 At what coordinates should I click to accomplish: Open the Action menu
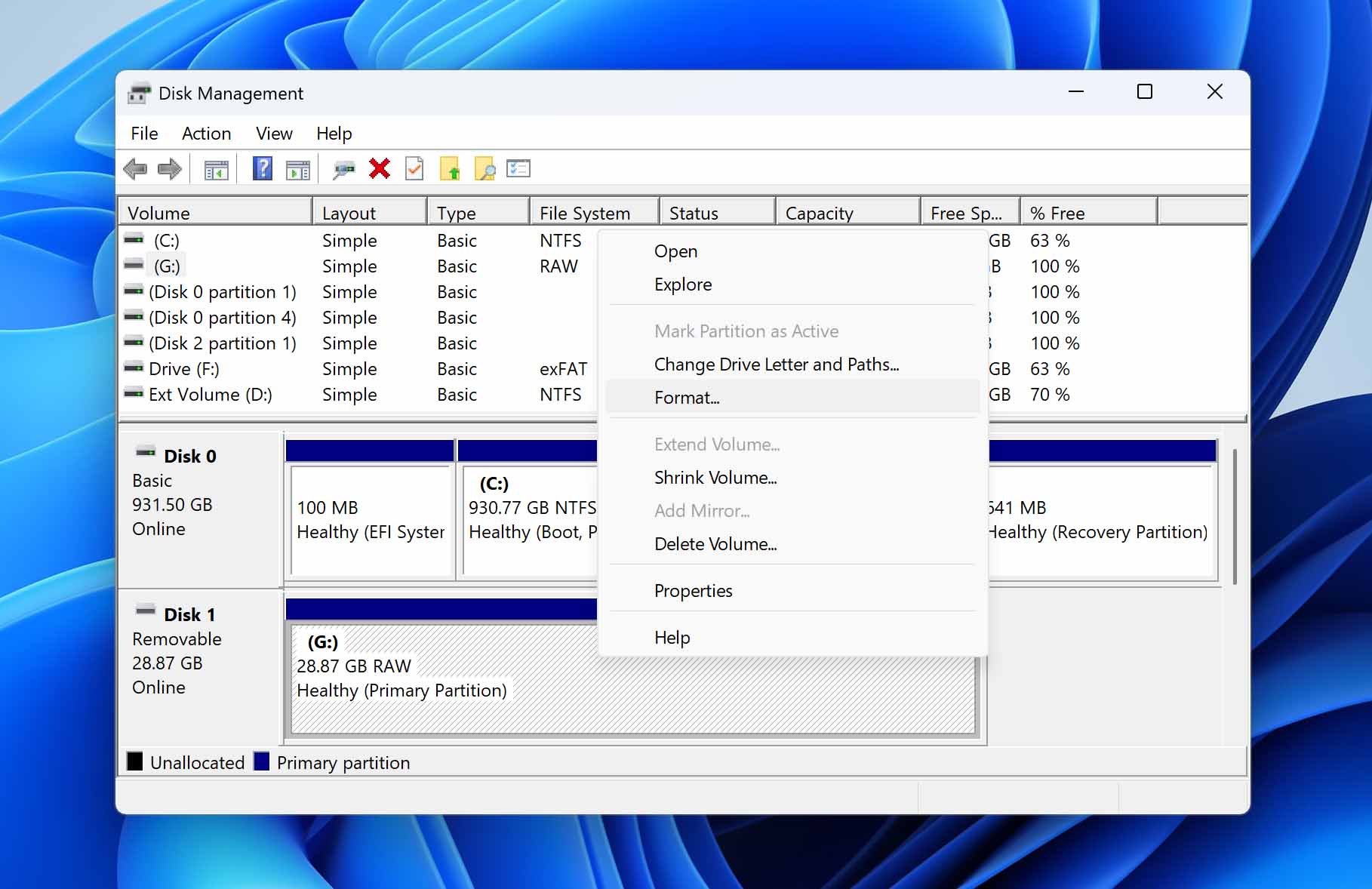[x=206, y=134]
